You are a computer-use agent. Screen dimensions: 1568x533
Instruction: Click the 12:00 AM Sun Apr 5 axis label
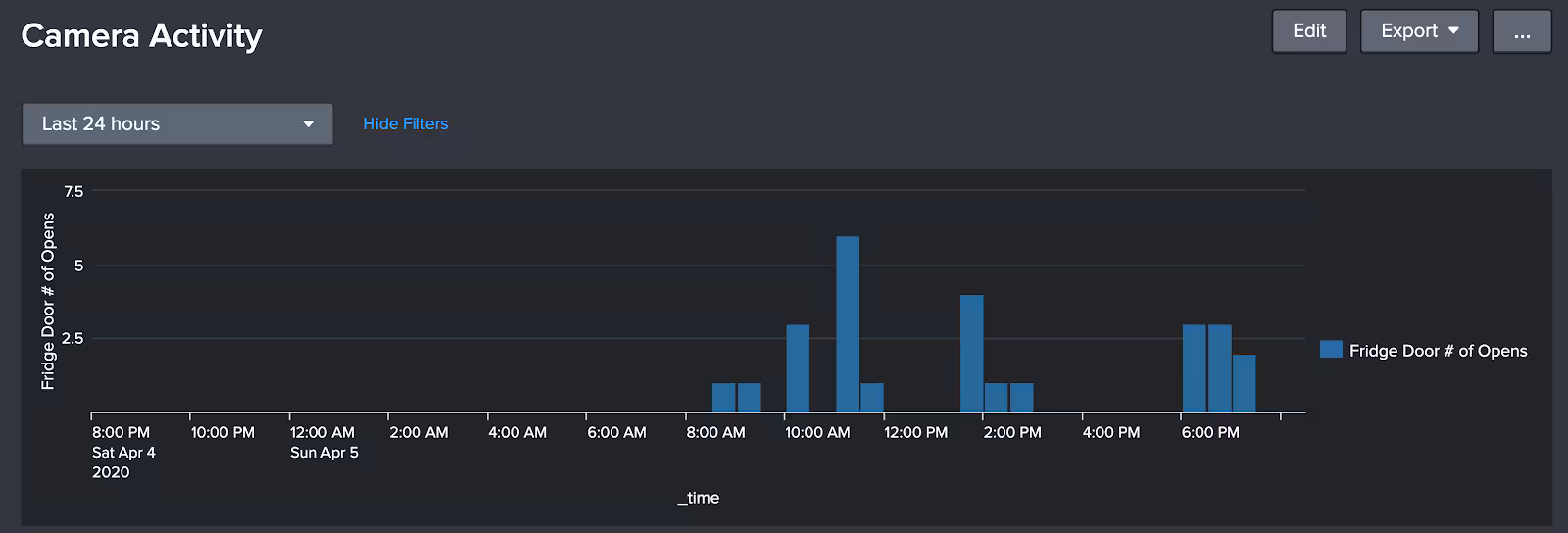[322, 442]
